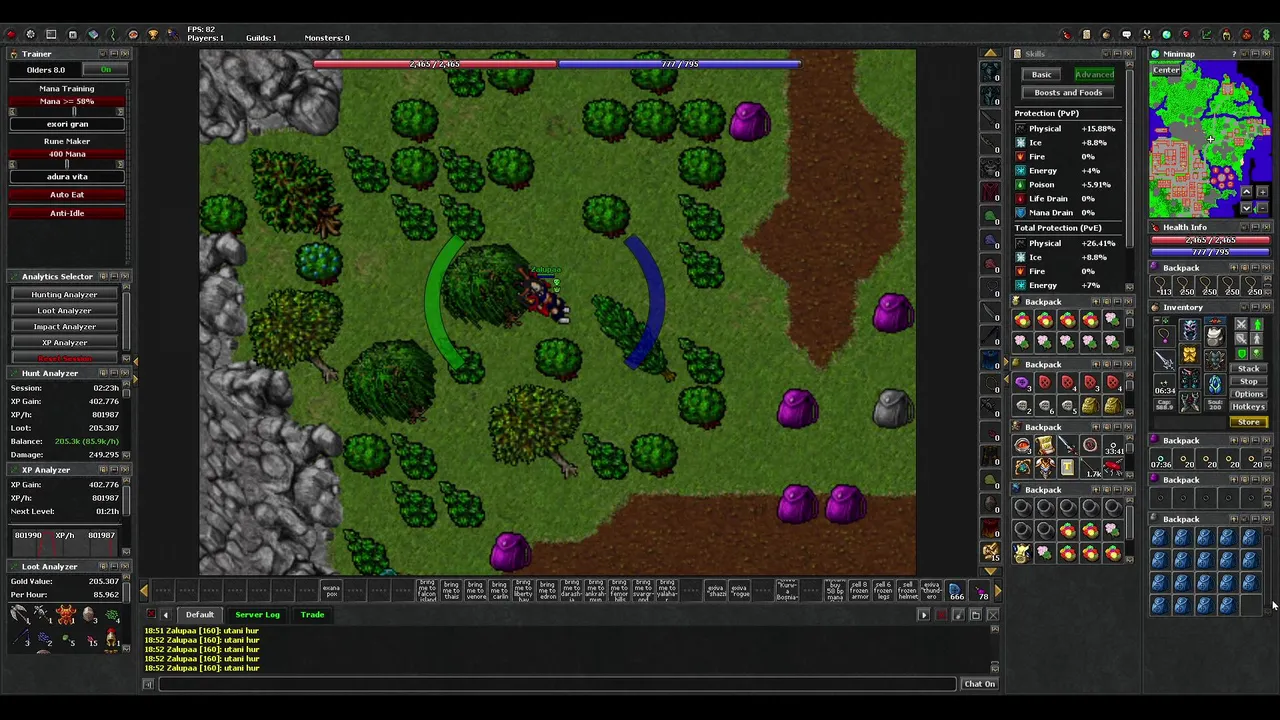Click the adura vita spell field

coord(67,177)
